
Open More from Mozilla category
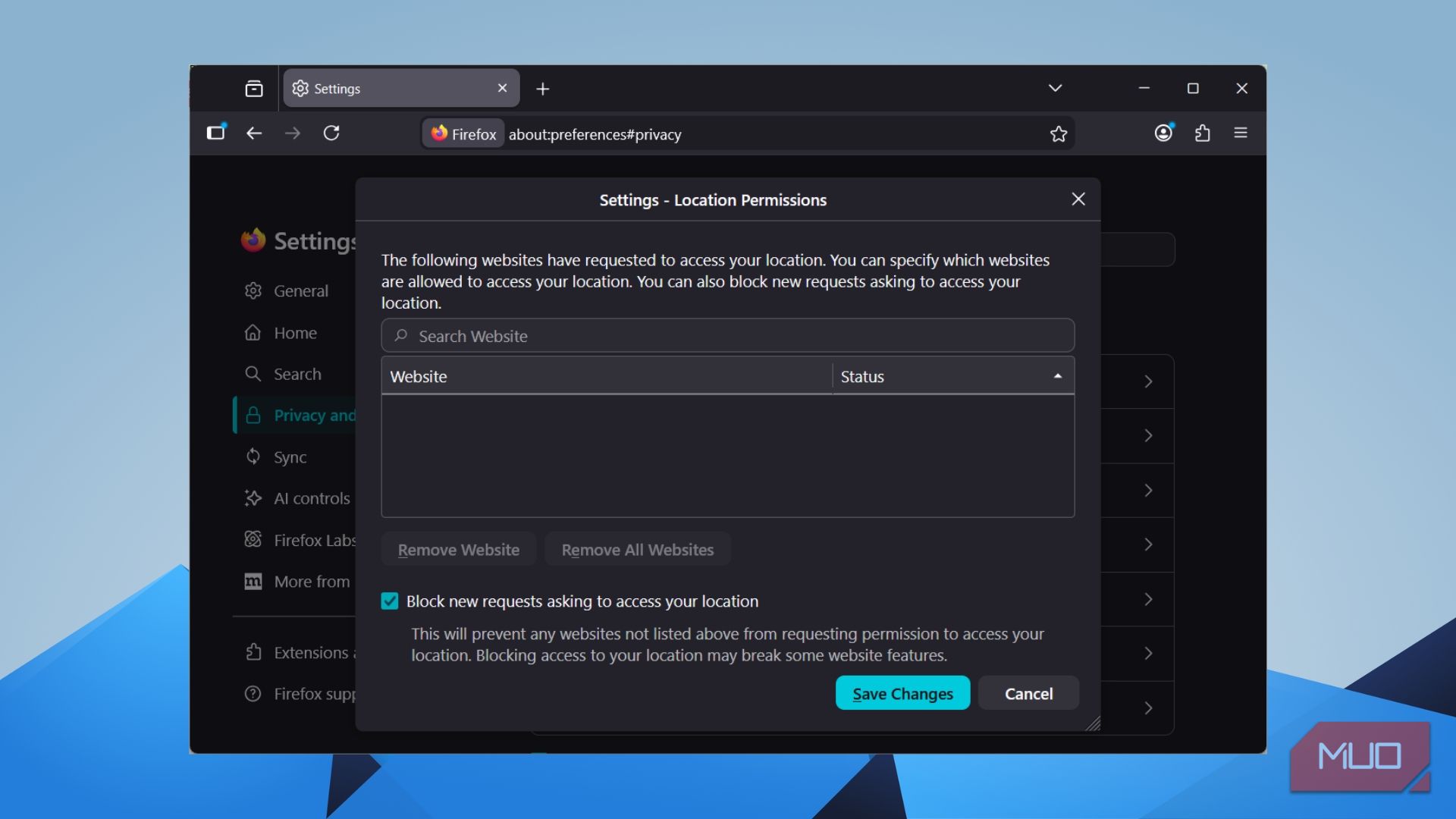click(294, 582)
